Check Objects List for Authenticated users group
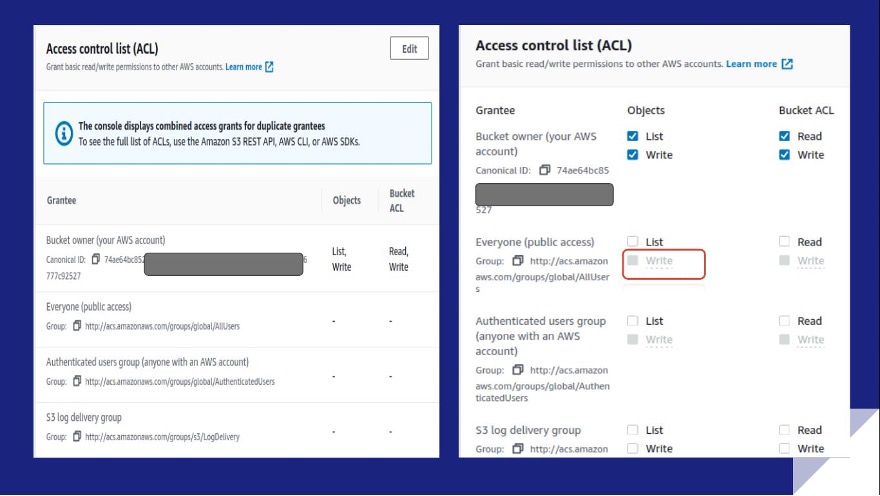This screenshot has height=496, width=880. [x=633, y=321]
